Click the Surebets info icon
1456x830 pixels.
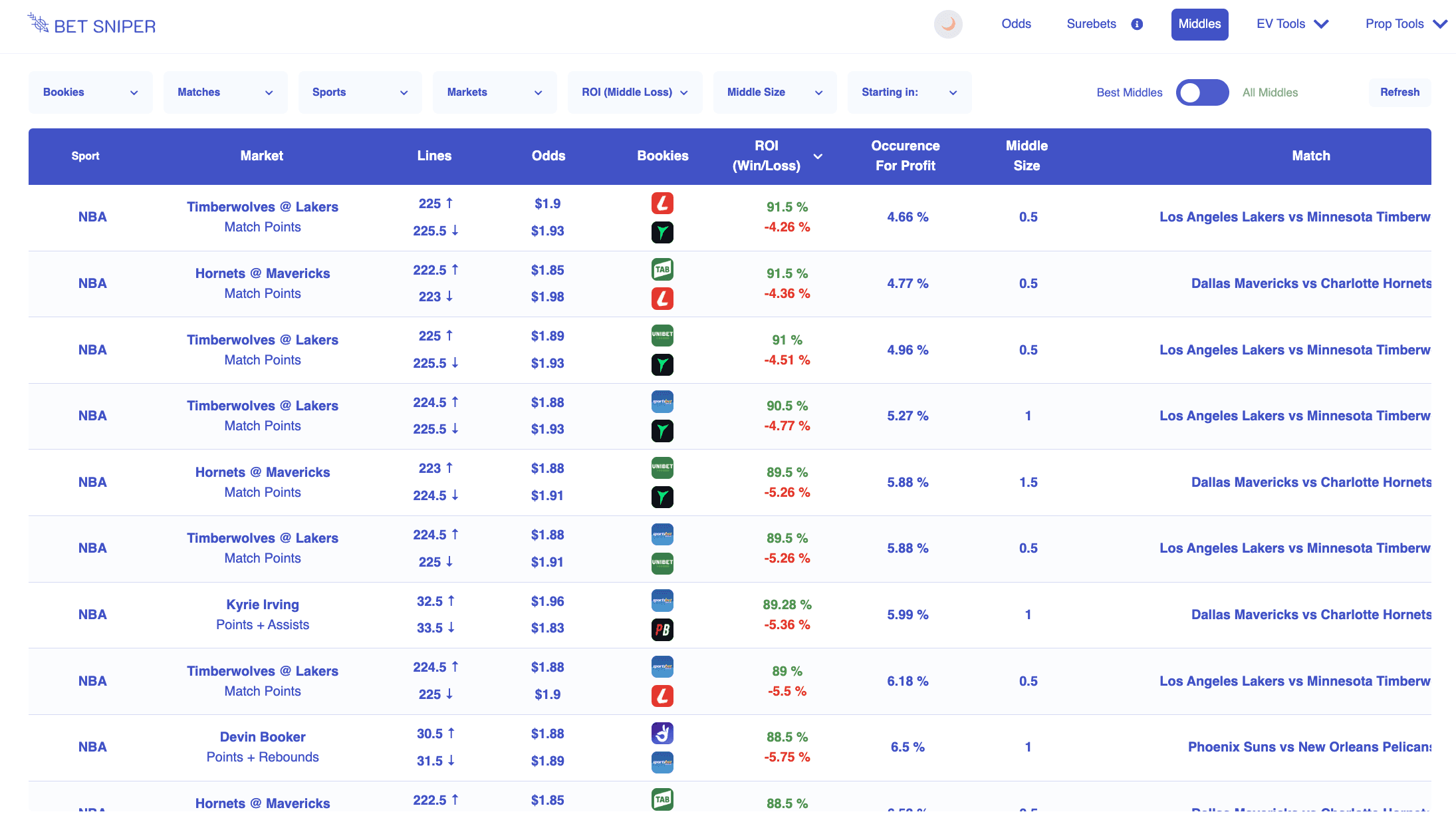tap(1137, 25)
